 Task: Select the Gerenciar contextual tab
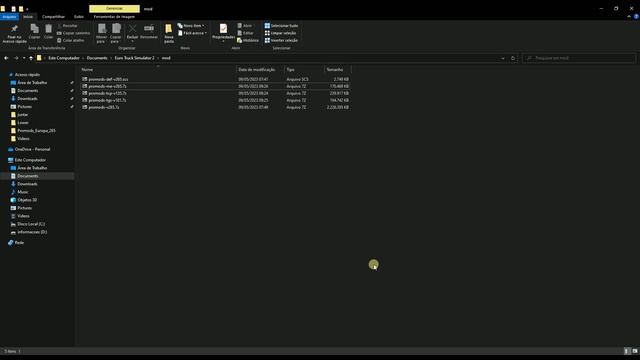point(114,9)
